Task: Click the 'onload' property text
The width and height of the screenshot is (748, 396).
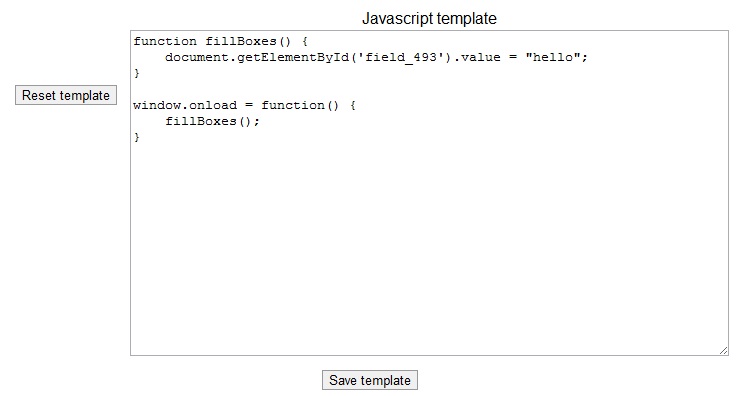Action: click(x=213, y=105)
